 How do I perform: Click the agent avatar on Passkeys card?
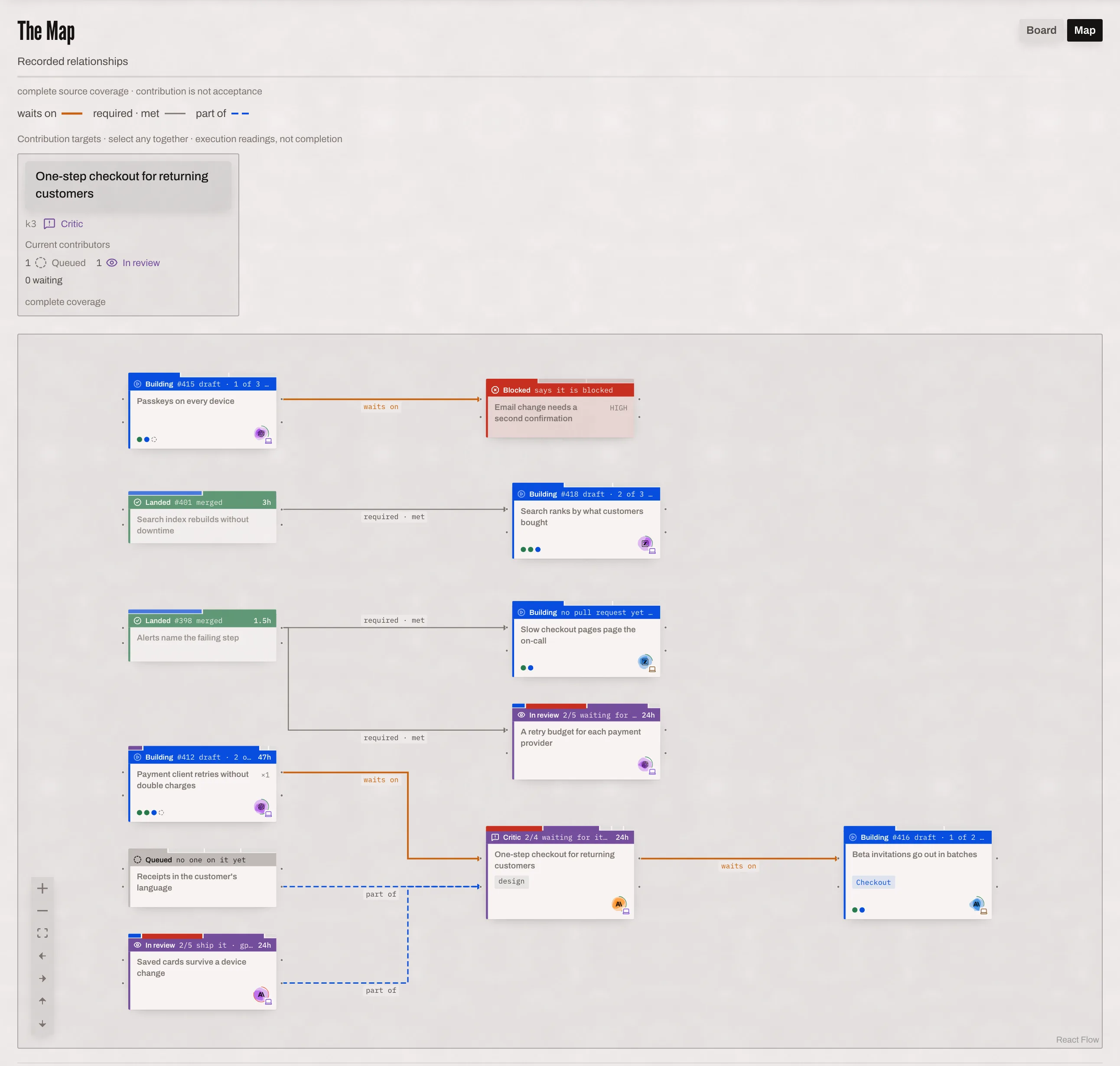point(261,434)
